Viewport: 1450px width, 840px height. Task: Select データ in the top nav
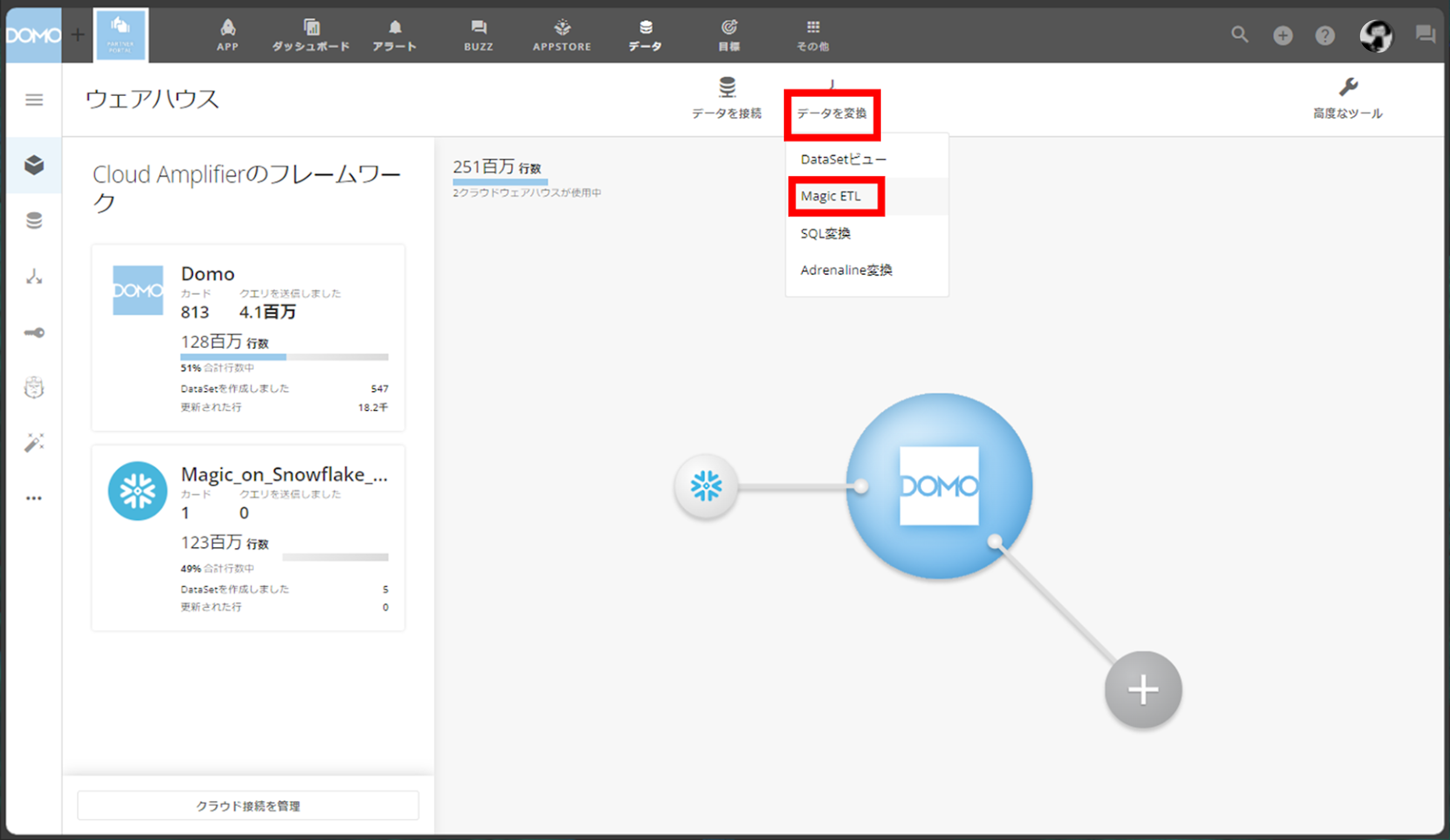646,35
